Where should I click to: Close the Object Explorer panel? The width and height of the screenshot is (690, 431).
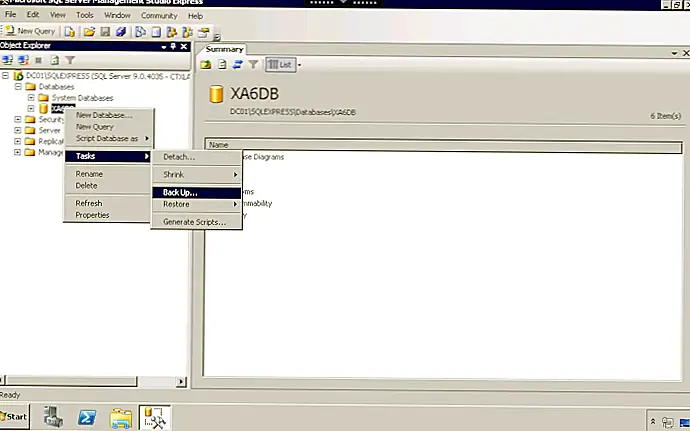click(184, 46)
